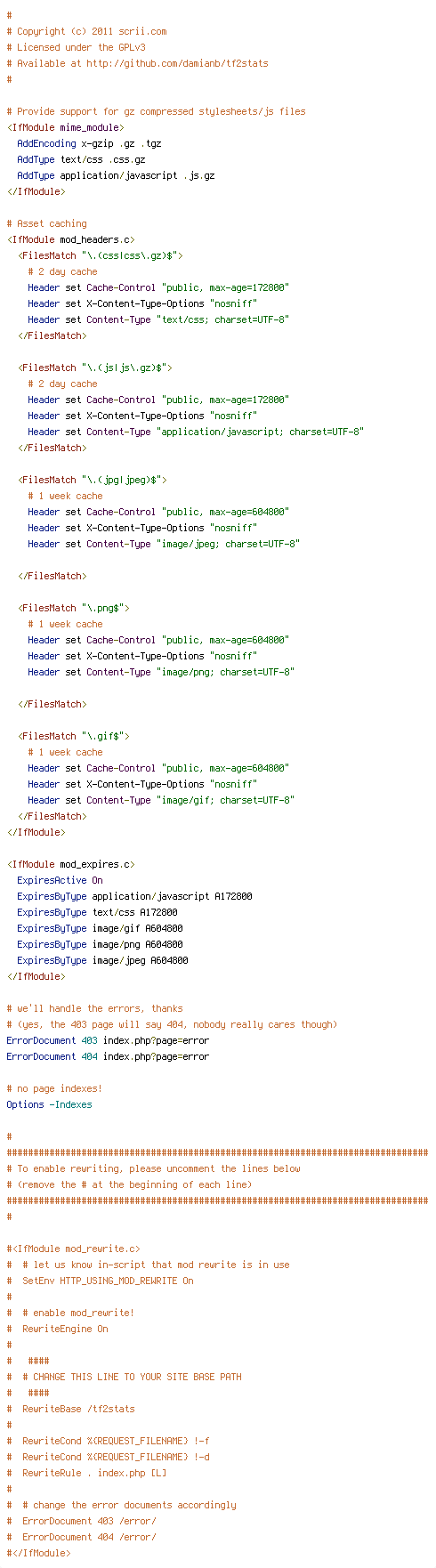Viewport: 436px width, 1568px height.
Task: Click the final "#</IfModule>" line
Action: [x=38, y=1553]
